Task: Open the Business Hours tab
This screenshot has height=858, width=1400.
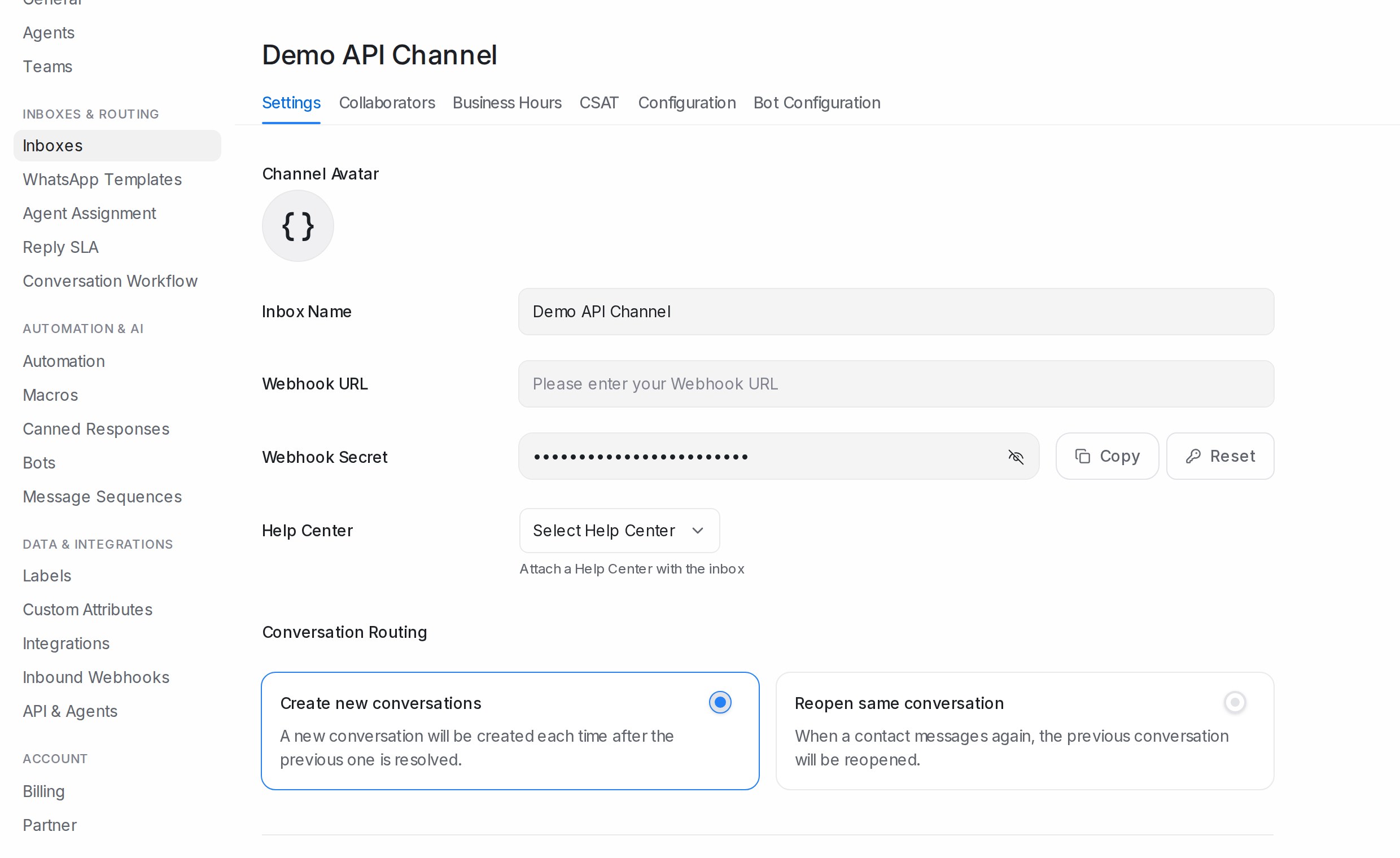Action: click(x=507, y=103)
